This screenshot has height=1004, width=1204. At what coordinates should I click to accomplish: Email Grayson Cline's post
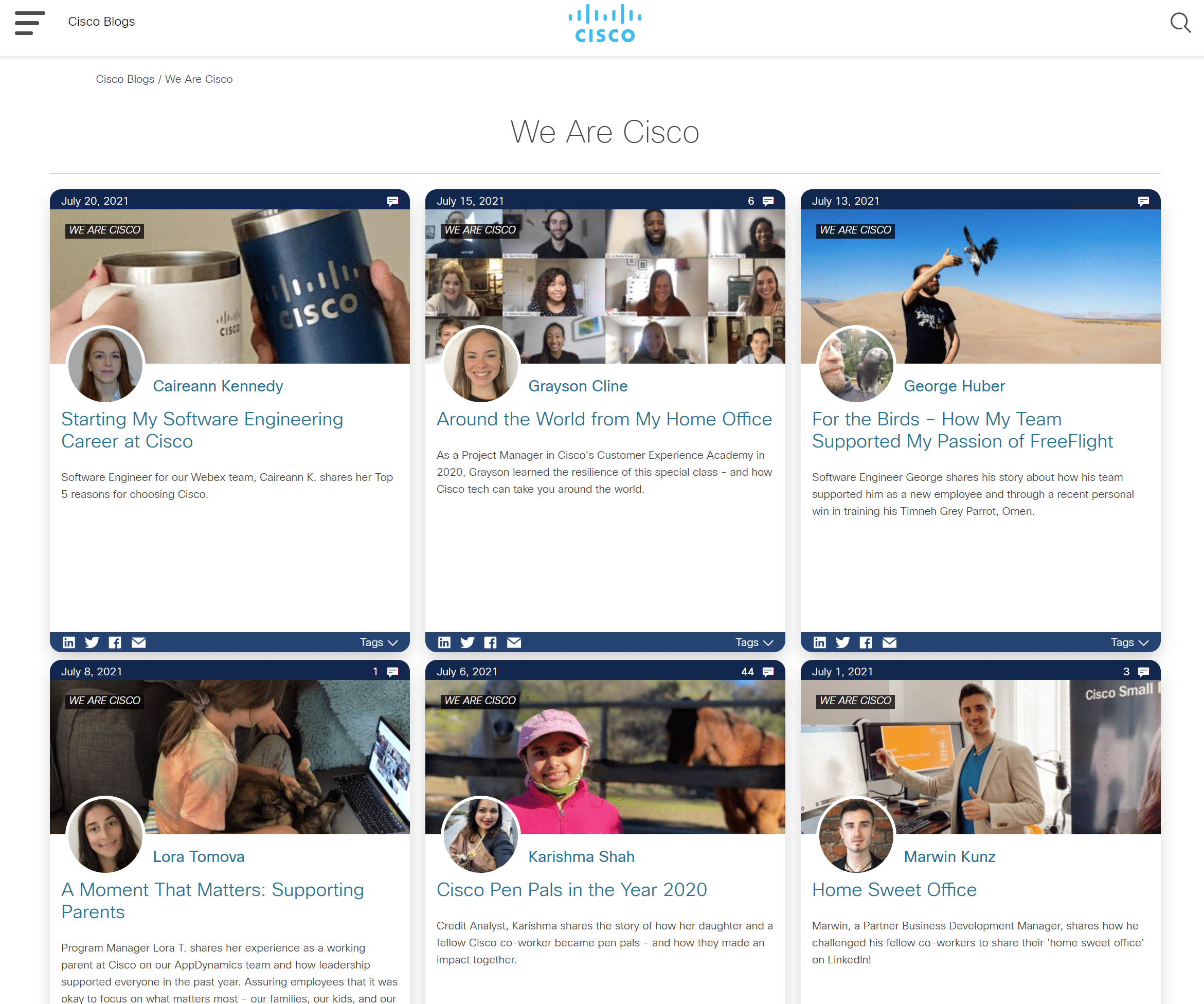514,643
